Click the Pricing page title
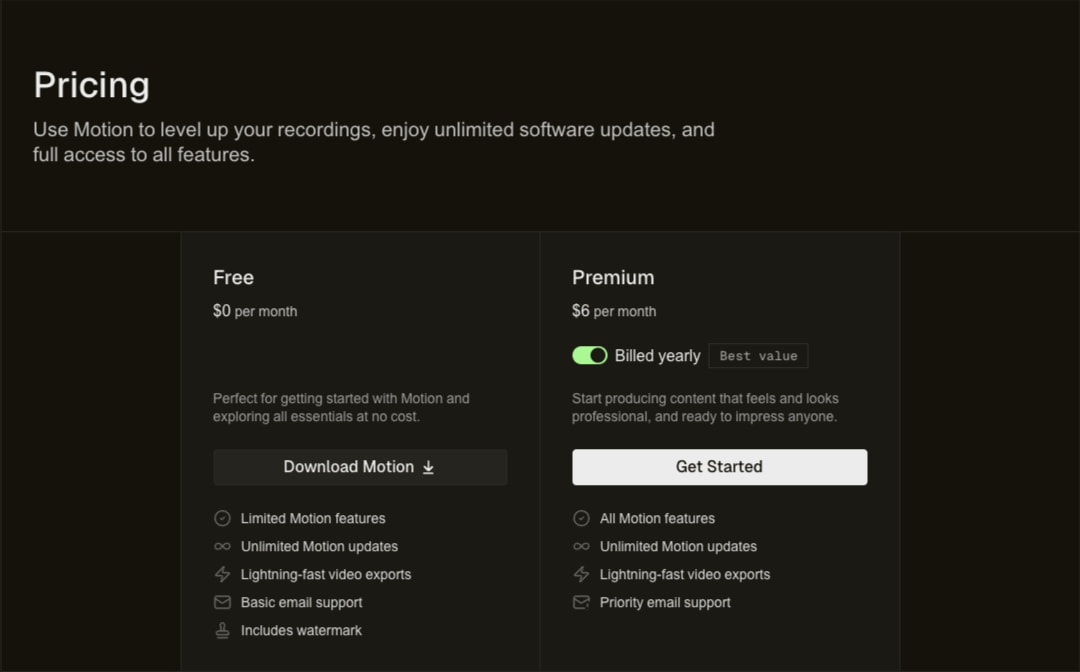 (92, 85)
